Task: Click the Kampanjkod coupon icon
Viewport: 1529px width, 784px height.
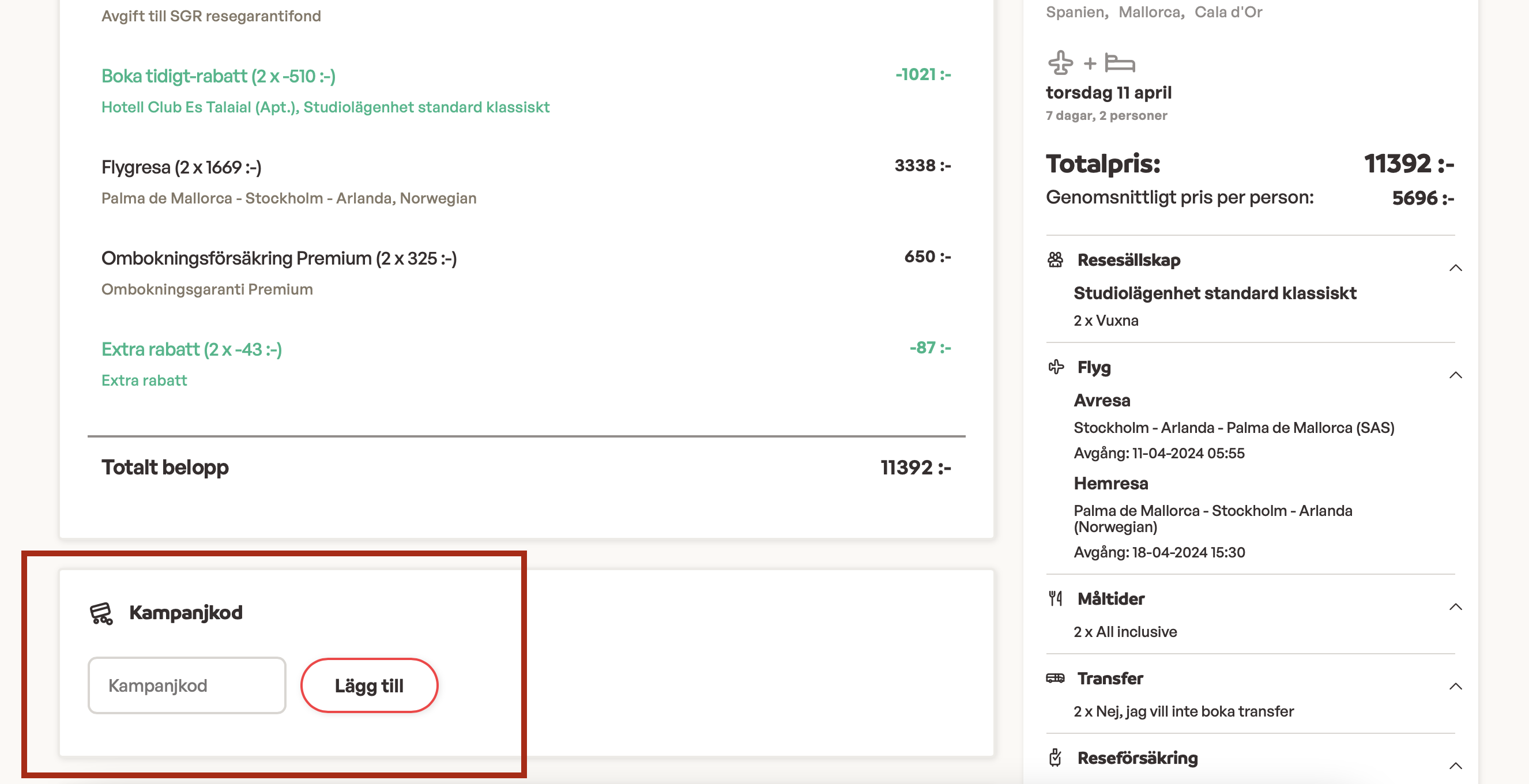Action: 101,613
